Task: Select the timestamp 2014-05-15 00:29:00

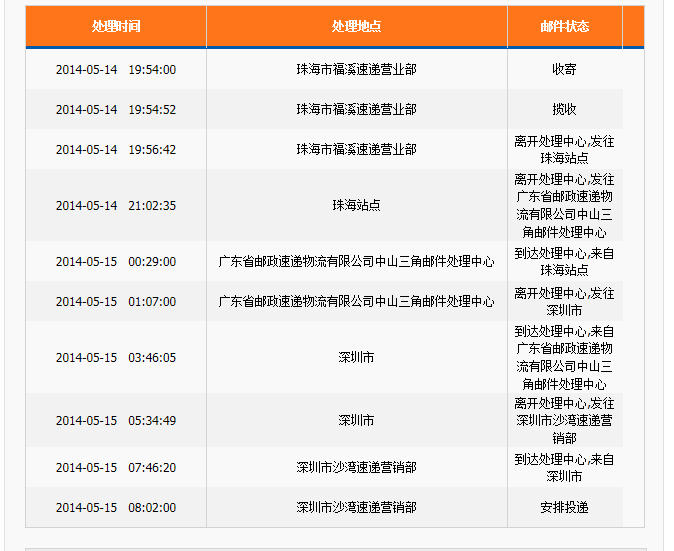Action: click(x=116, y=261)
